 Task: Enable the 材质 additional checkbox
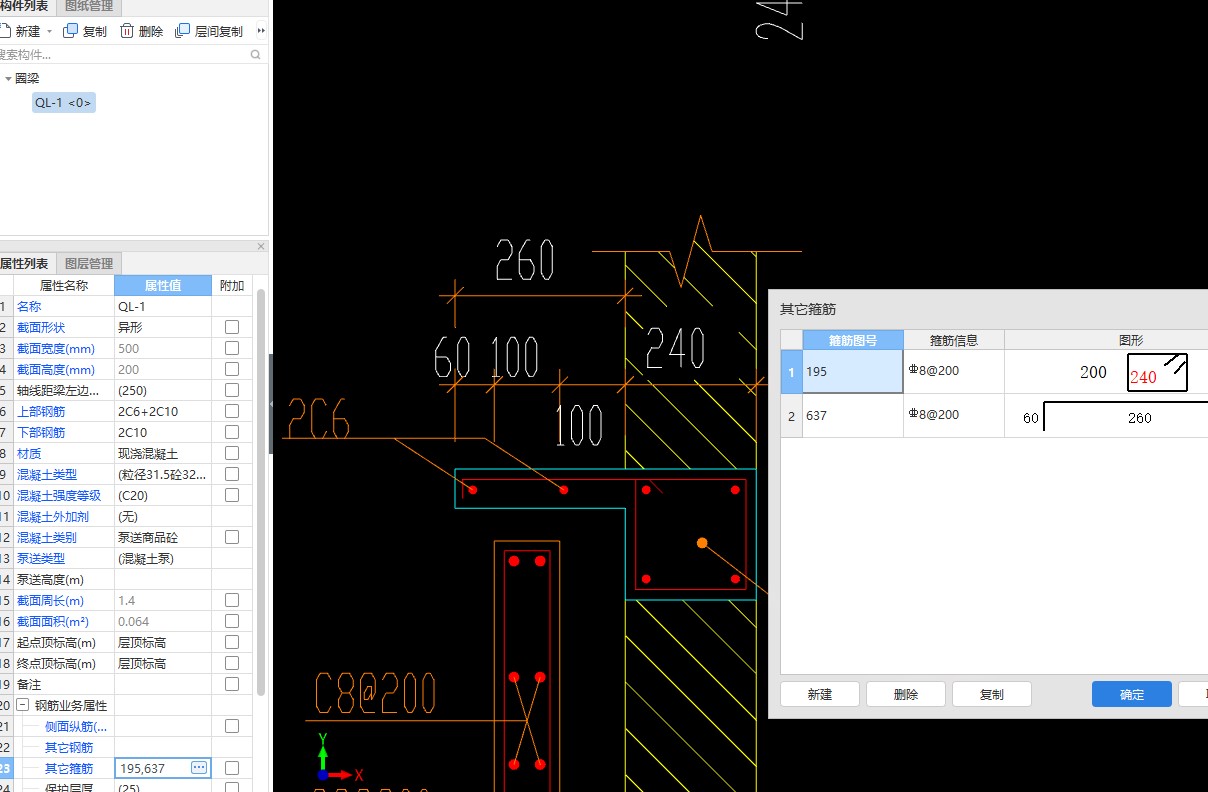(x=232, y=453)
